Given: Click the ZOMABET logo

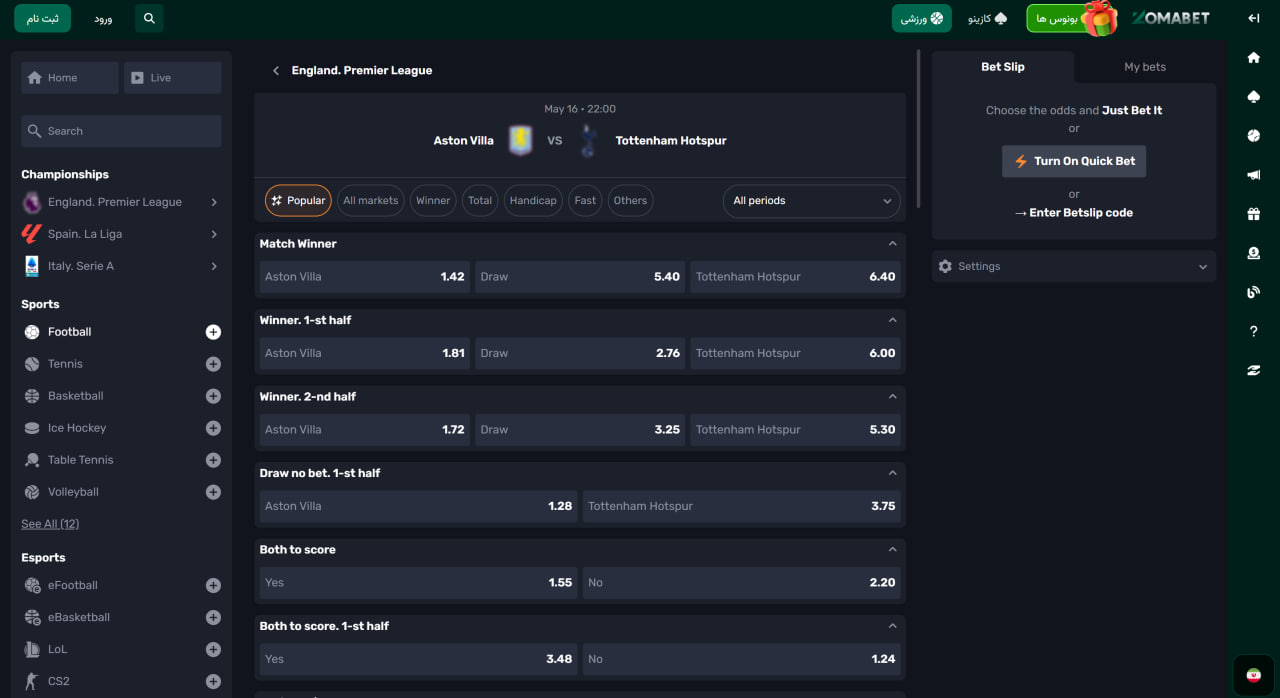Looking at the screenshot, I should click(x=1171, y=17).
